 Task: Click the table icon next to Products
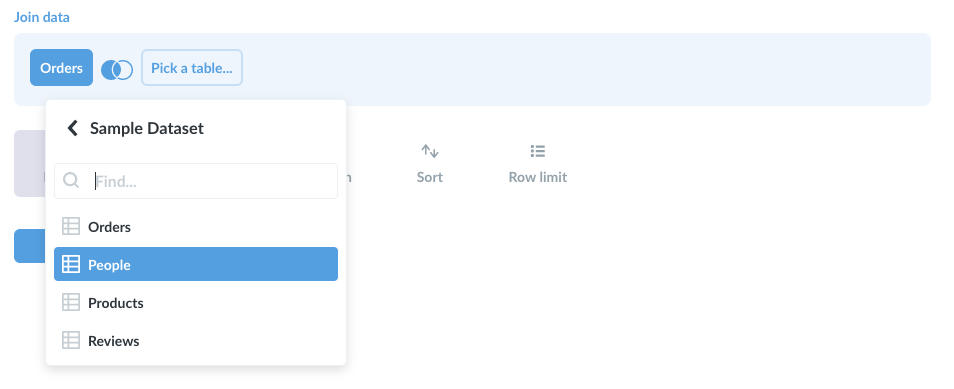(71, 303)
